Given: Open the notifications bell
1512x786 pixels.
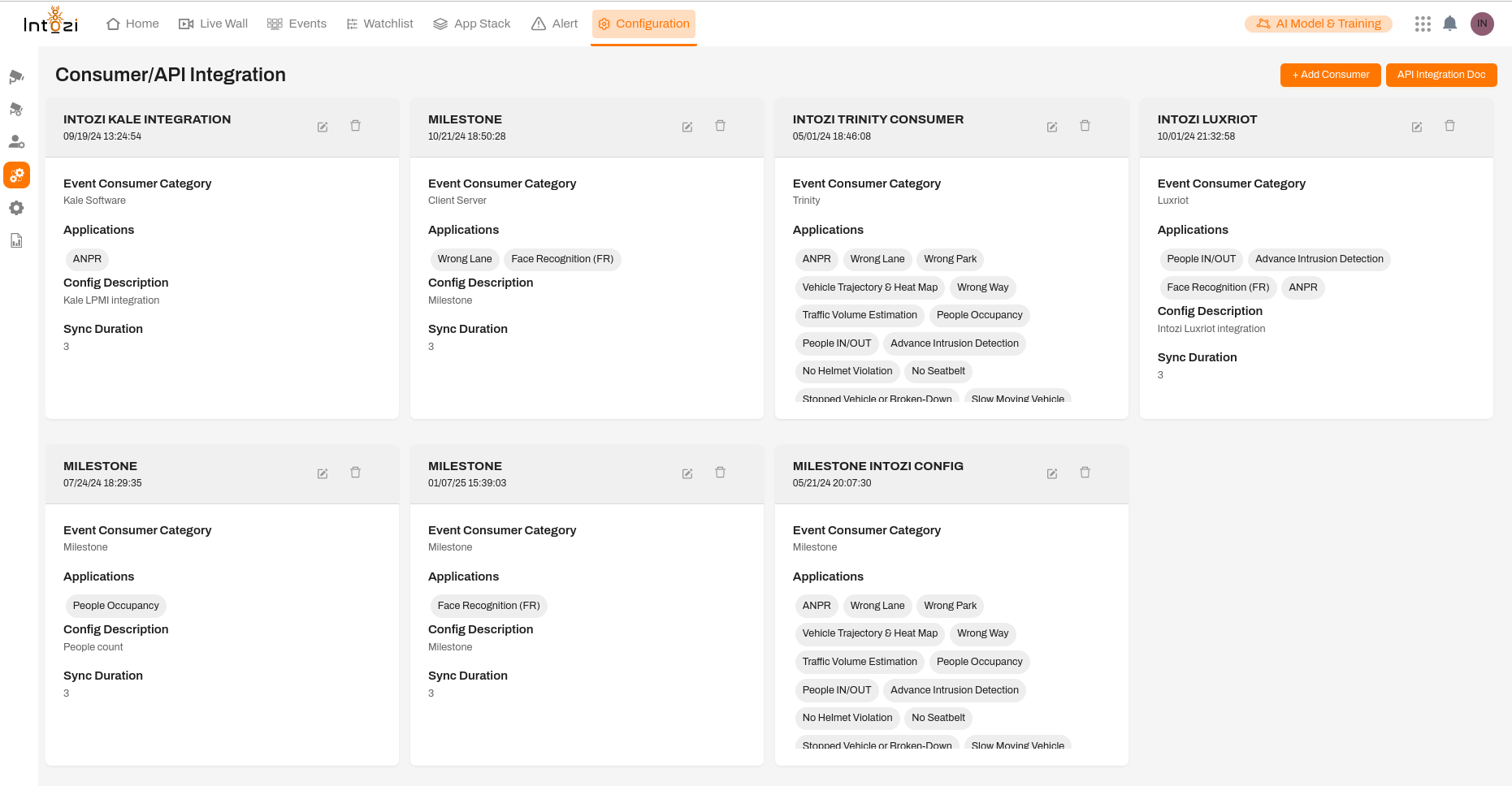Looking at the screenshot, I should [x=1450, y=24].
